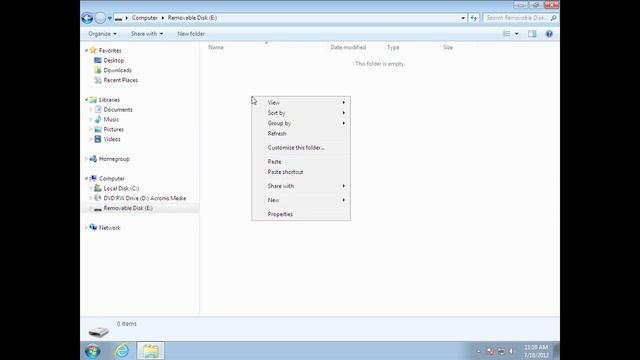Viewport: 640px width, 360px height.
Task: Click the Computer icon in the sidebar
Action: [x=93, y=178]
